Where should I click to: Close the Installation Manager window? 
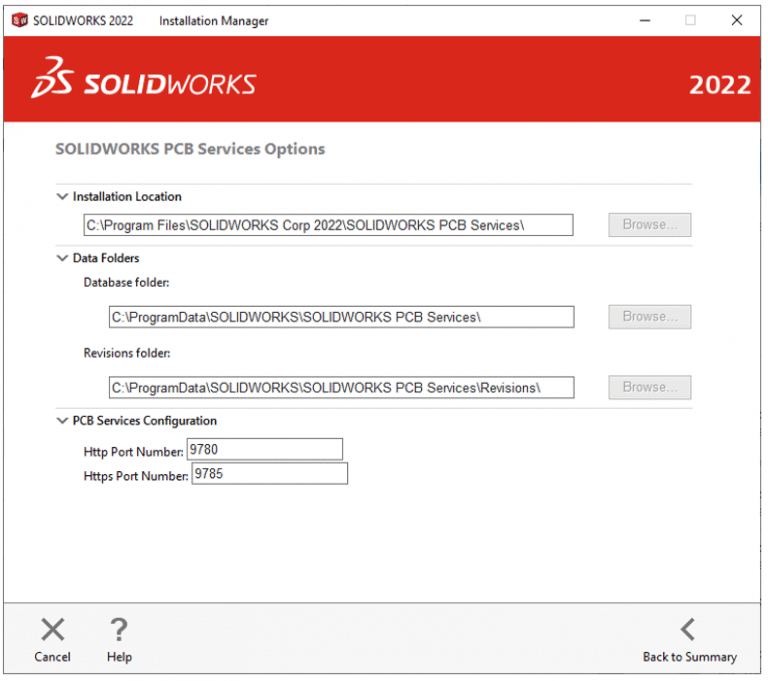point(737,20)
